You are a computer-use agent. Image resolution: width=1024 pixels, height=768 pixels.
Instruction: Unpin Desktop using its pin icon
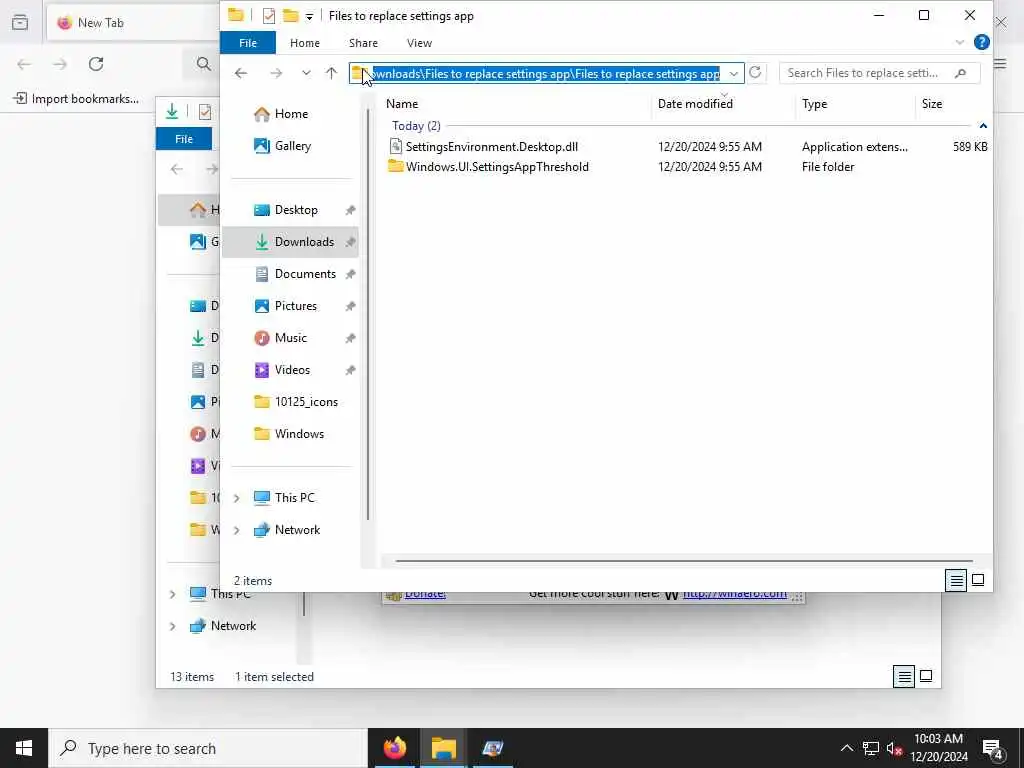350,210
